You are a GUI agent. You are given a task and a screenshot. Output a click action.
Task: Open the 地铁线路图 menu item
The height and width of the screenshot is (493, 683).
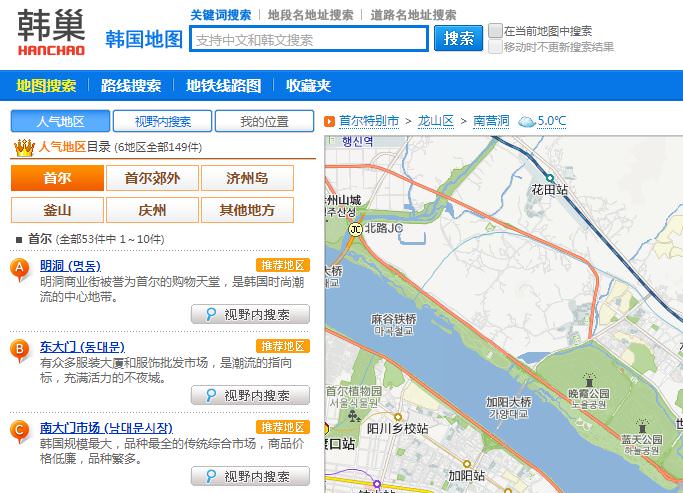pos(223,85)
